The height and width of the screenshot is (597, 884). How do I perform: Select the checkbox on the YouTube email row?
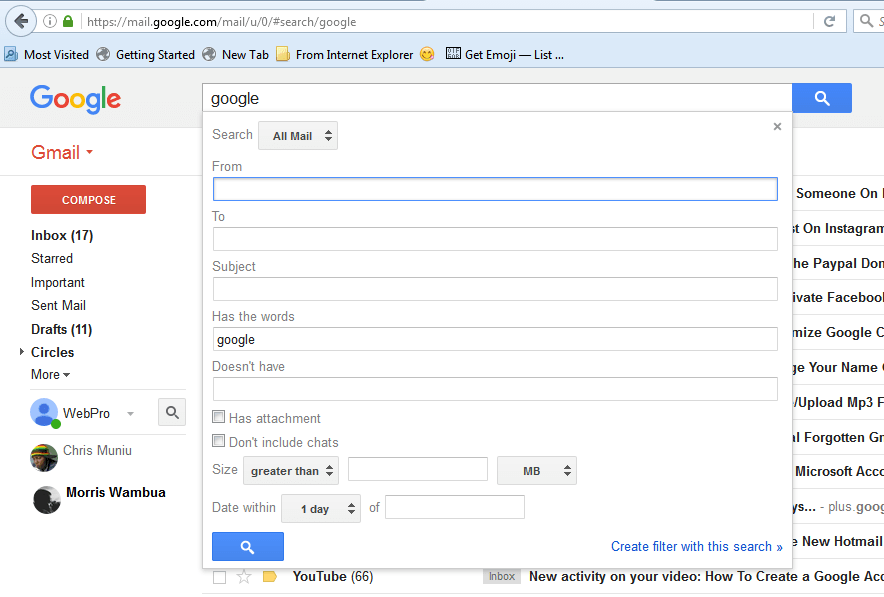tap(218, 576)
